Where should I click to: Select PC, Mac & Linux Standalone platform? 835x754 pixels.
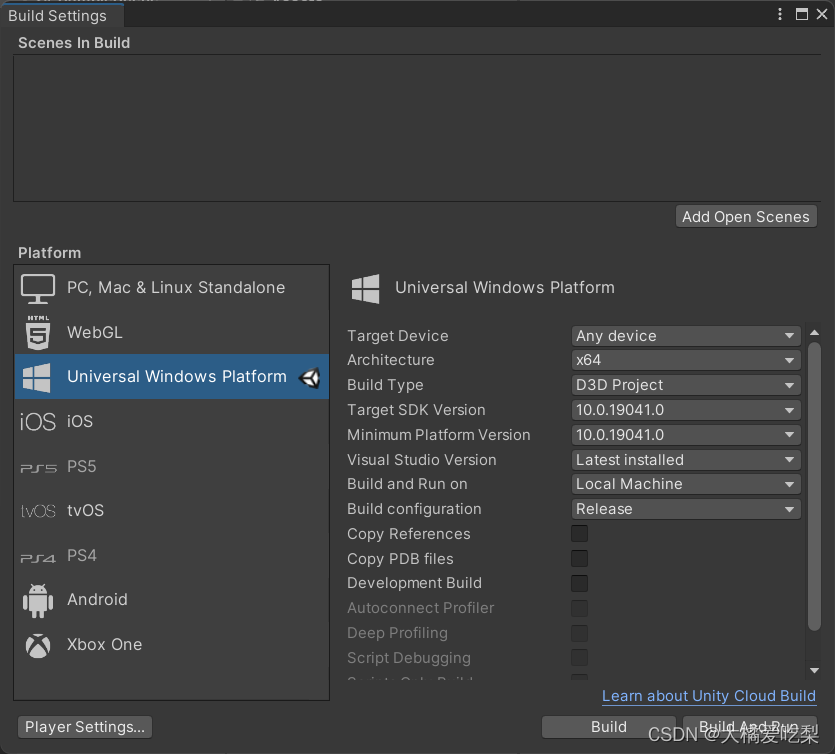pyautogui.click(x=172, y=288)
